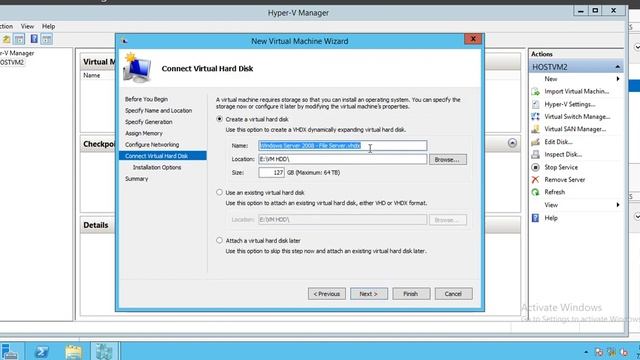Open File Explorer from the taskbar
This screenshot has width=640, height=360.
click(x=73, y=351)
